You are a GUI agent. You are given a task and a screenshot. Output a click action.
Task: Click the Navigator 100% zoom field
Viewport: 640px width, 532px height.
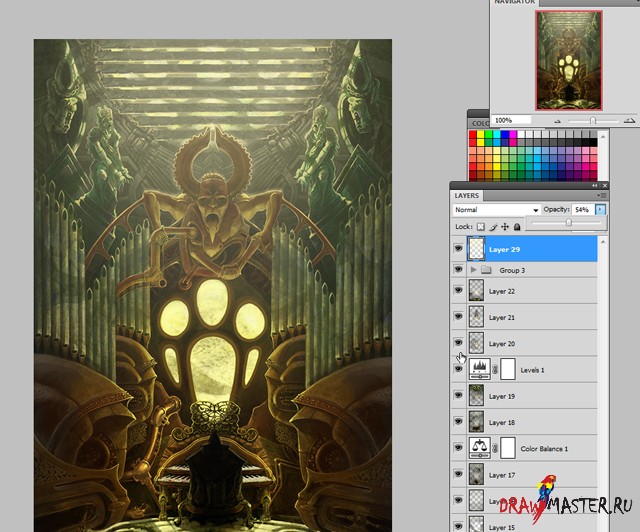pyautogui.click(x=511, y=120)
